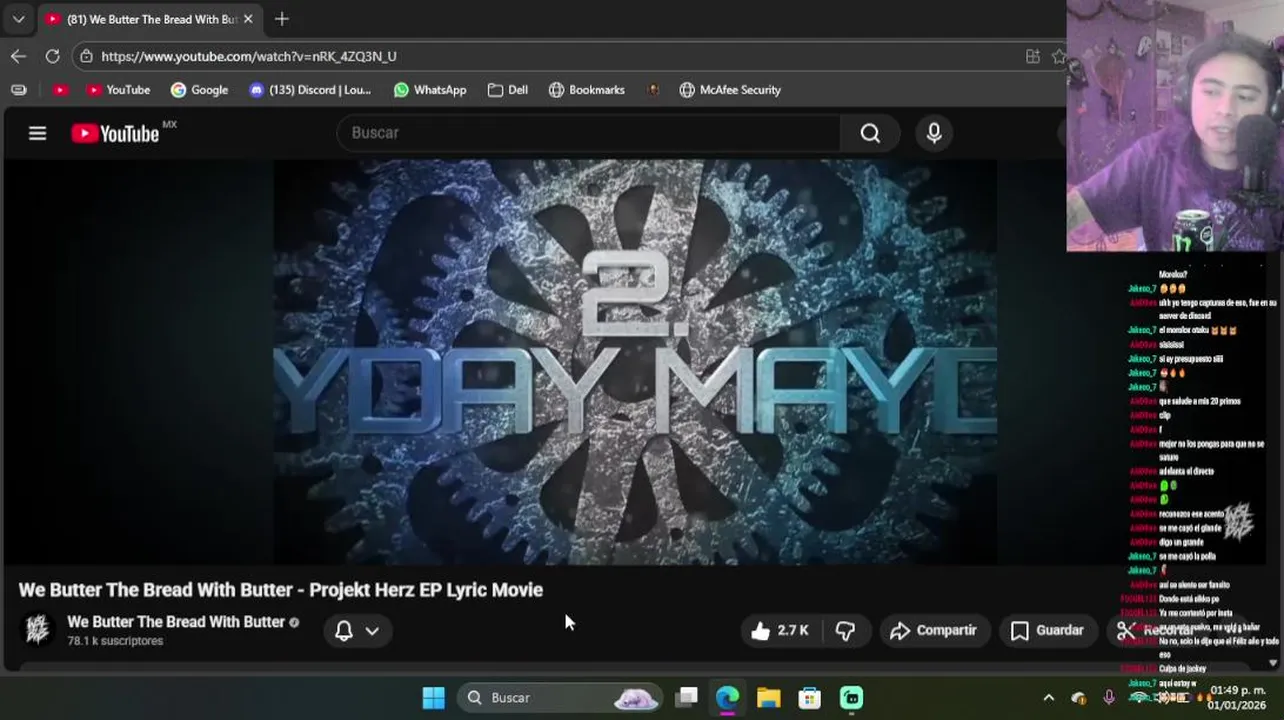Open the Discord bookmark
Image resolution: width=1284 pixels, height=720 pixels.
tap(310, 90)
